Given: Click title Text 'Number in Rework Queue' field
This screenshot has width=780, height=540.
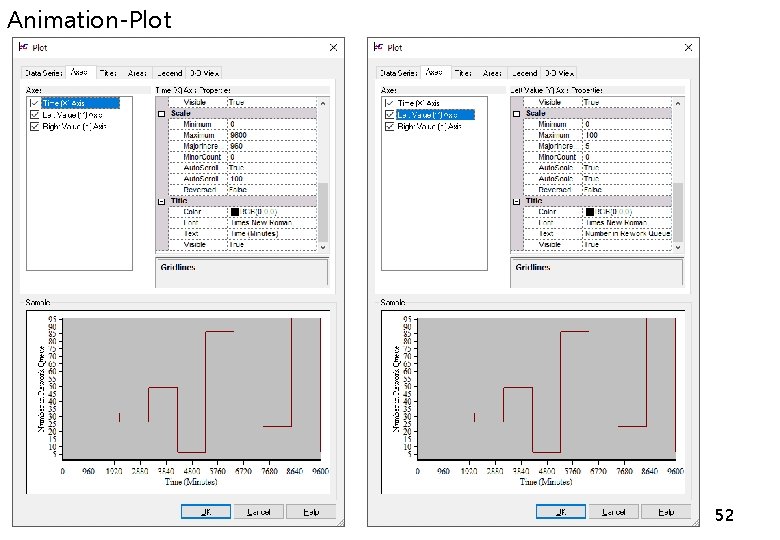Looking at the screenshot, I should [x=627, y=234].
